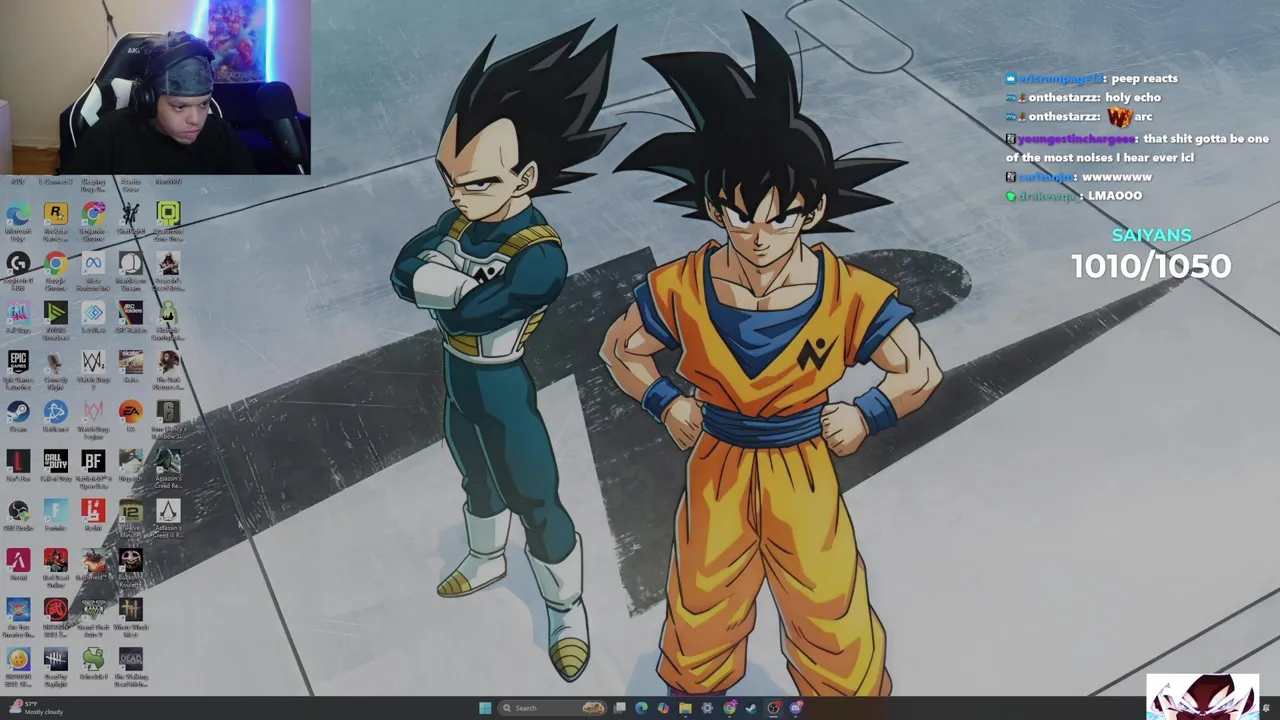Image resolution: width=1280 pixels, height=720 pixels.
Task: Open Steam from the taskbar
Action: coord(751,708)
